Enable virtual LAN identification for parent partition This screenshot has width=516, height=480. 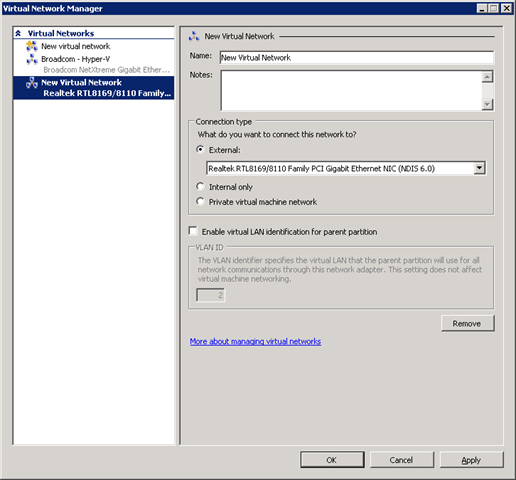193,231
